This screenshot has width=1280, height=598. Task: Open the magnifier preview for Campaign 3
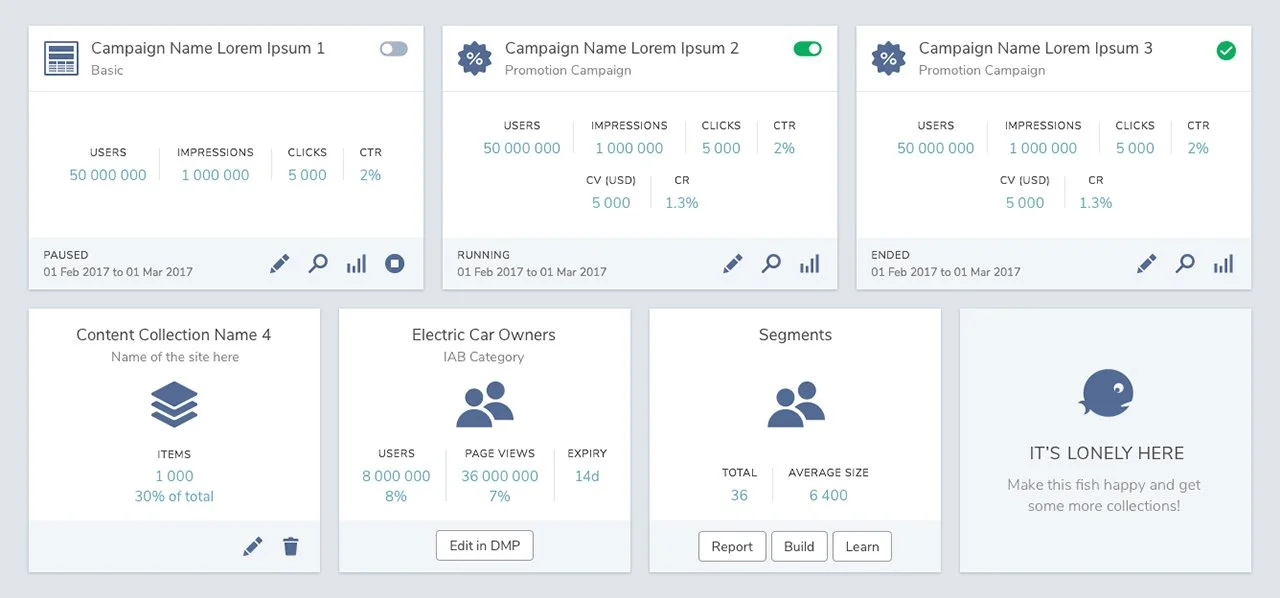click(1185, 264)
